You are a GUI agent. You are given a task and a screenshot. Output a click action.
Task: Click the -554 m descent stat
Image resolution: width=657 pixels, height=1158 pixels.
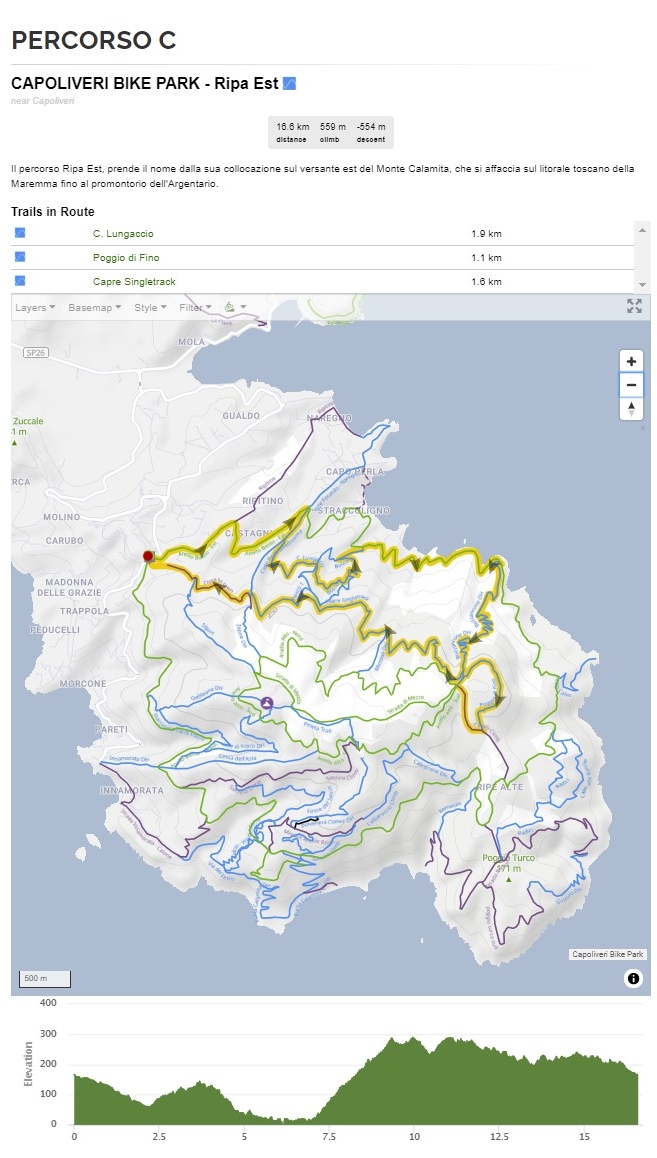pos(371,132)
